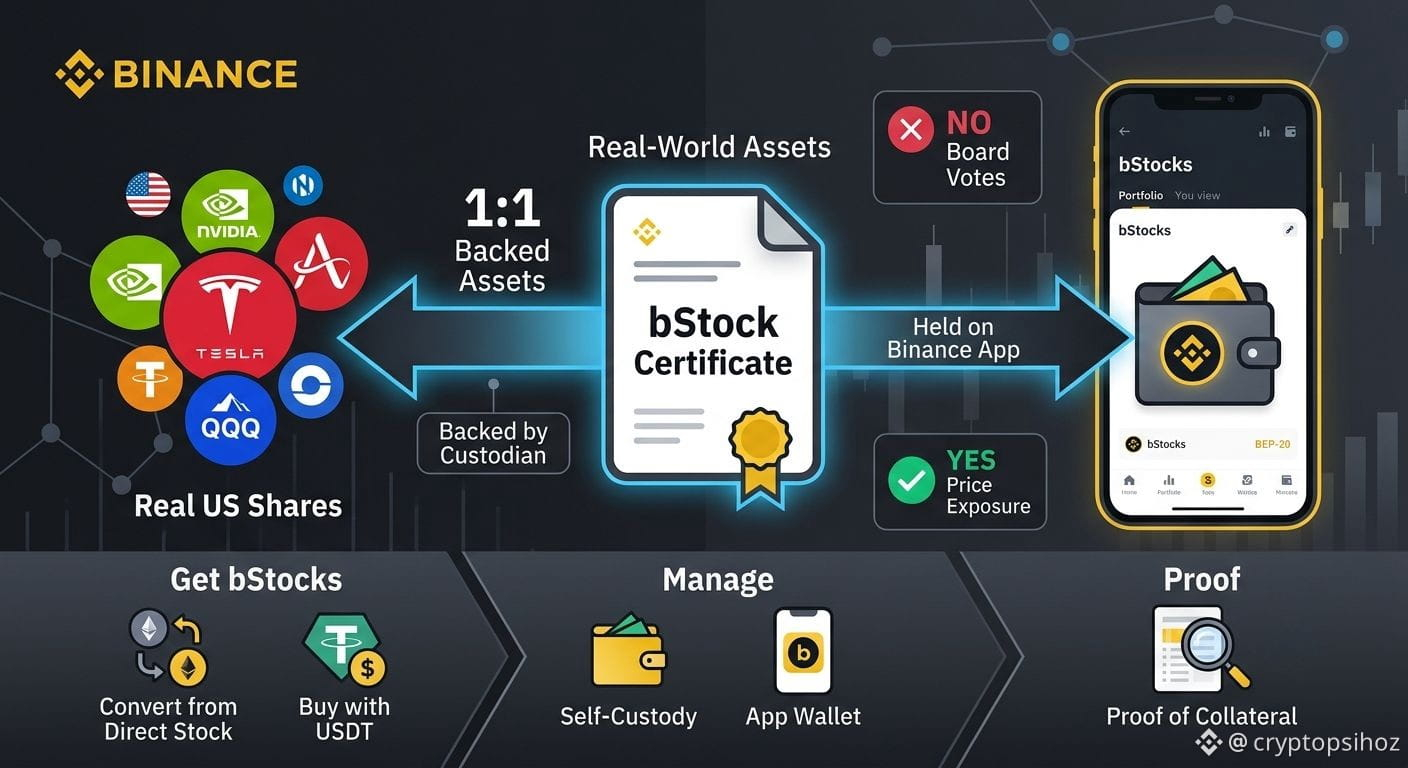Click the Manage section heading
The image size is (1408, 768).
tap(718, 579)
